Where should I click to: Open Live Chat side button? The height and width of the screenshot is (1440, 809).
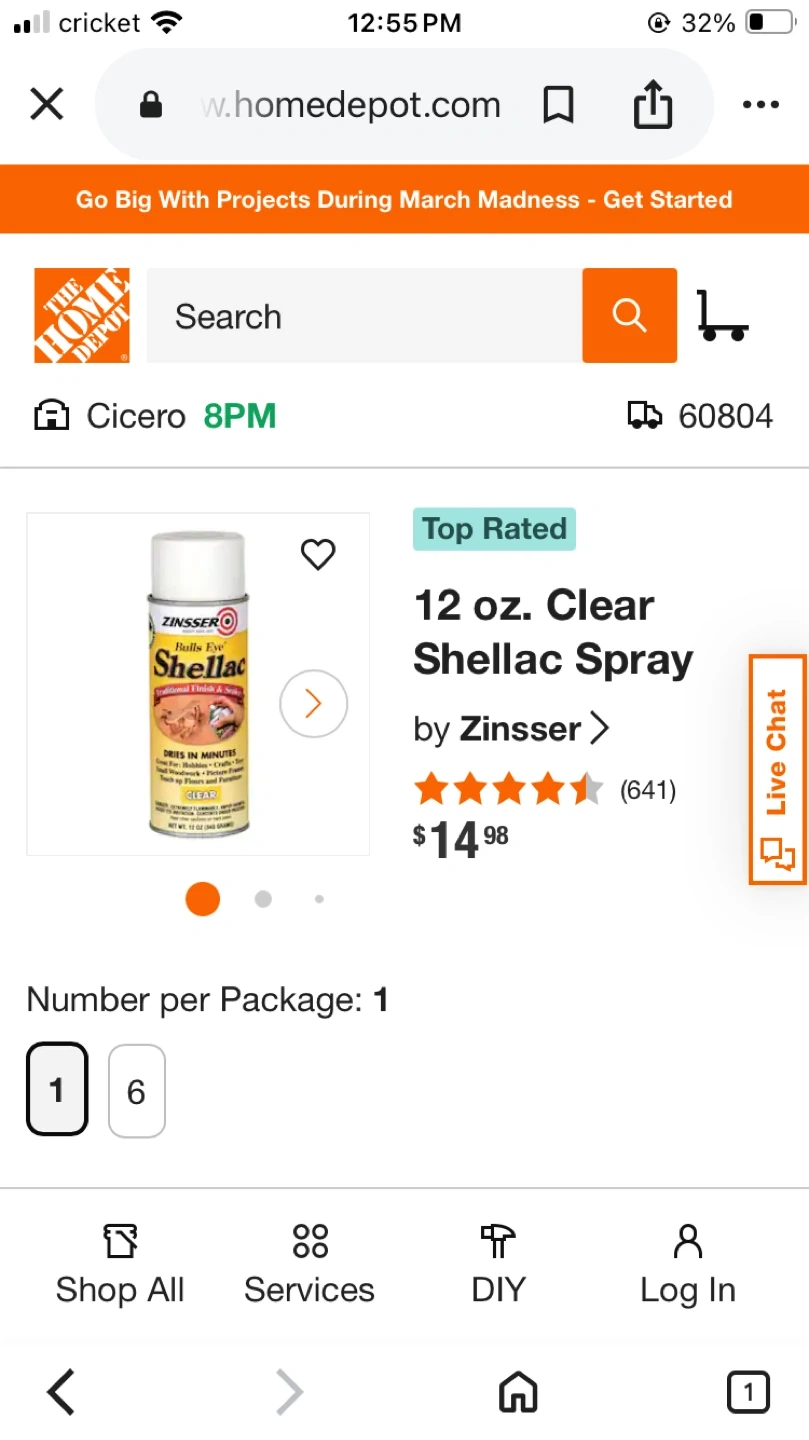pyautogui.click(x=777, y=770)
